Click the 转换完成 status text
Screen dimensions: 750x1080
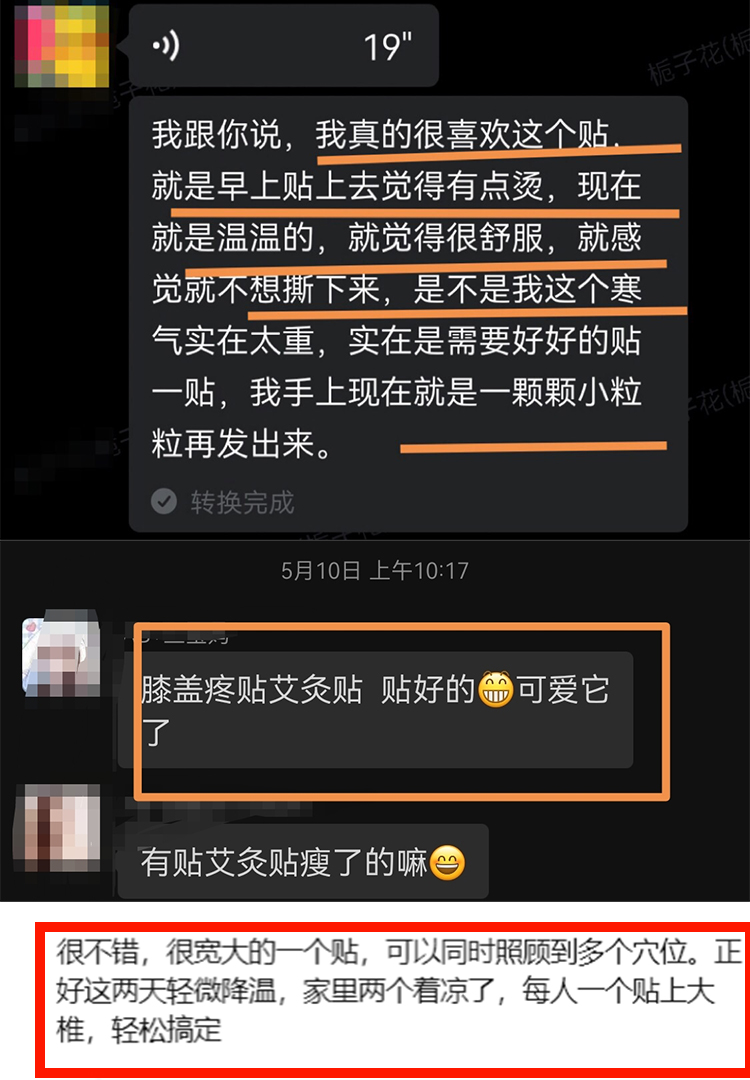point(242,502)
